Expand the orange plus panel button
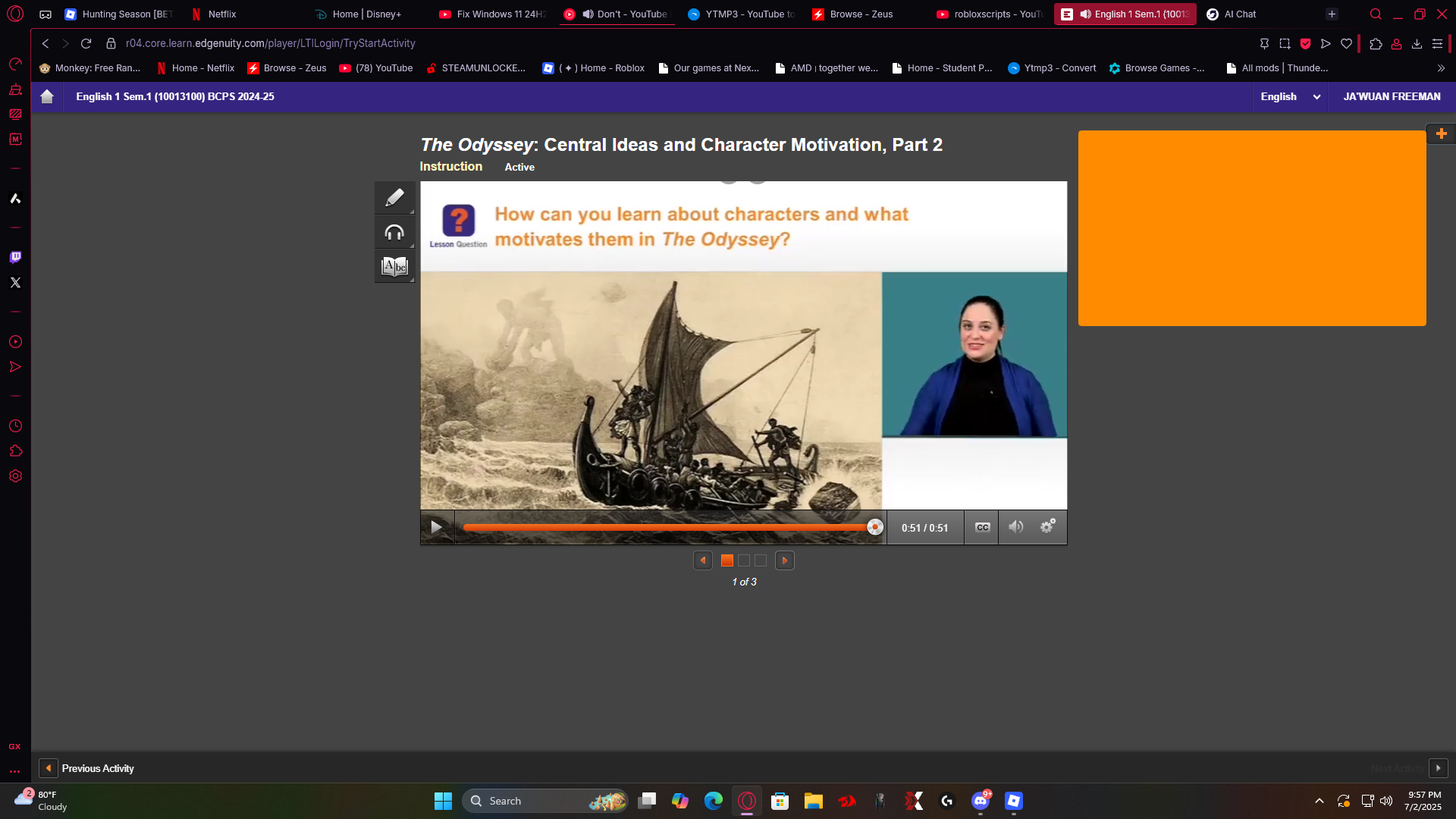1456x819 pixels. (x=1441, y=133)
